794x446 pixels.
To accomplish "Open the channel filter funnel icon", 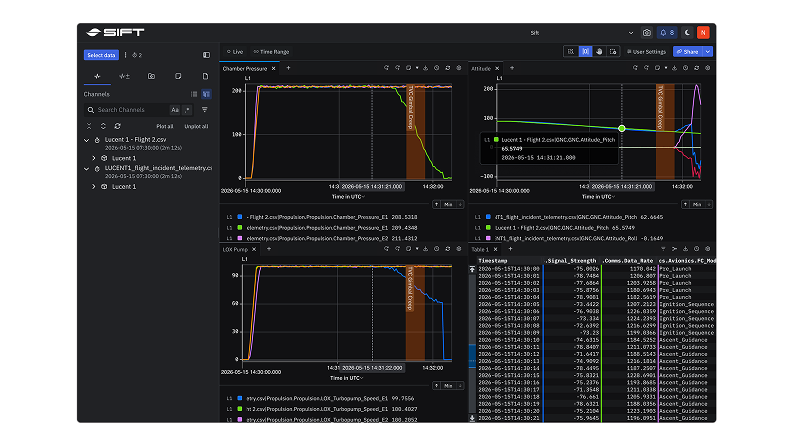I will [205, 110].
